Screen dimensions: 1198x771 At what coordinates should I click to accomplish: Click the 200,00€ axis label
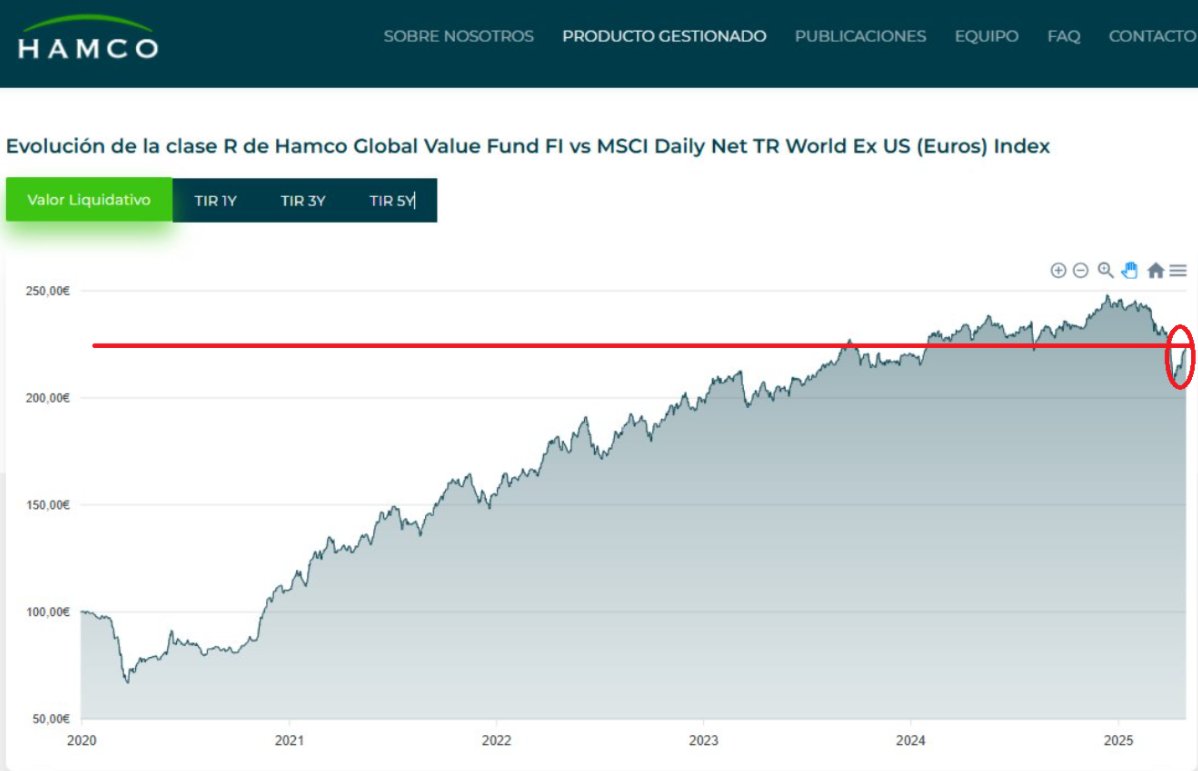[47, 398]
